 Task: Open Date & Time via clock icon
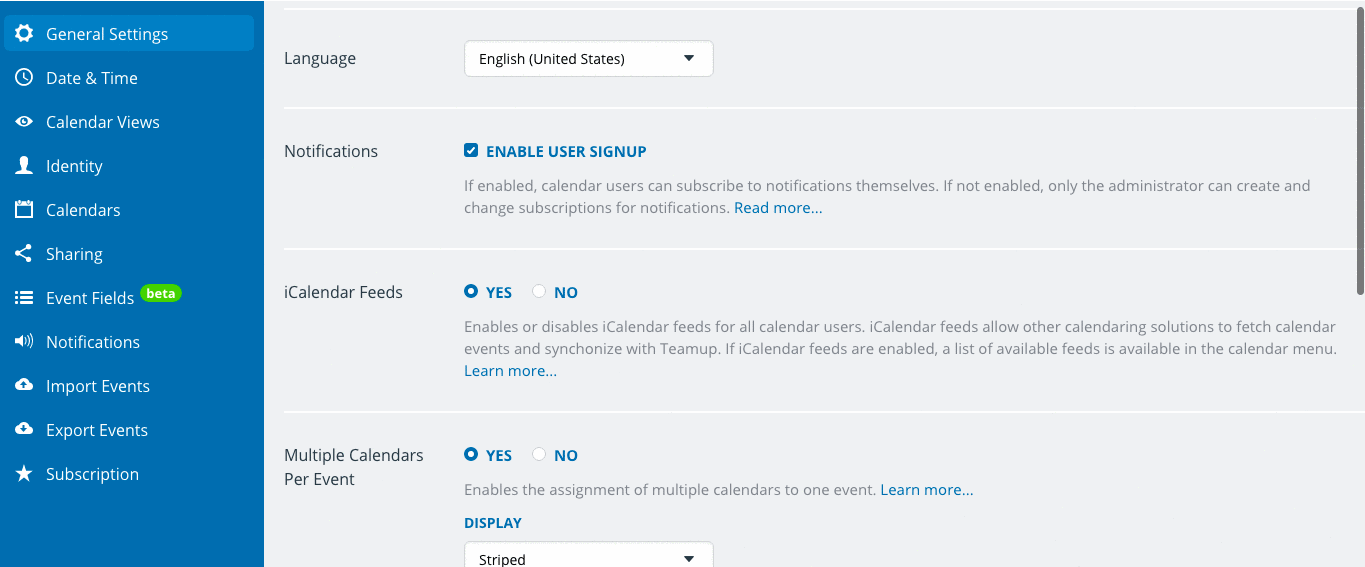point(24,77)
